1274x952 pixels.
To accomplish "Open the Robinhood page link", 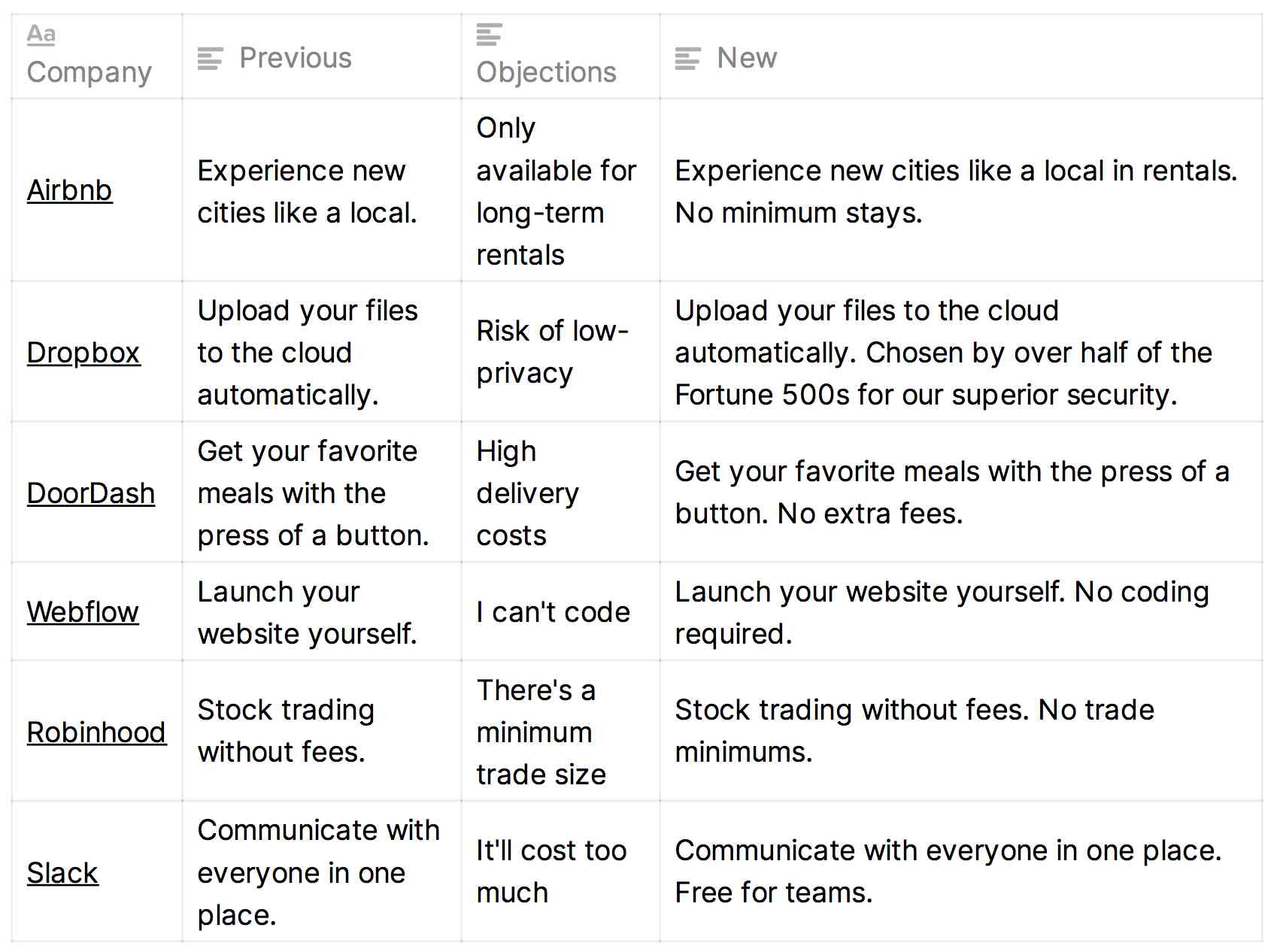I will pyautogui.click(x=96, y=731).
